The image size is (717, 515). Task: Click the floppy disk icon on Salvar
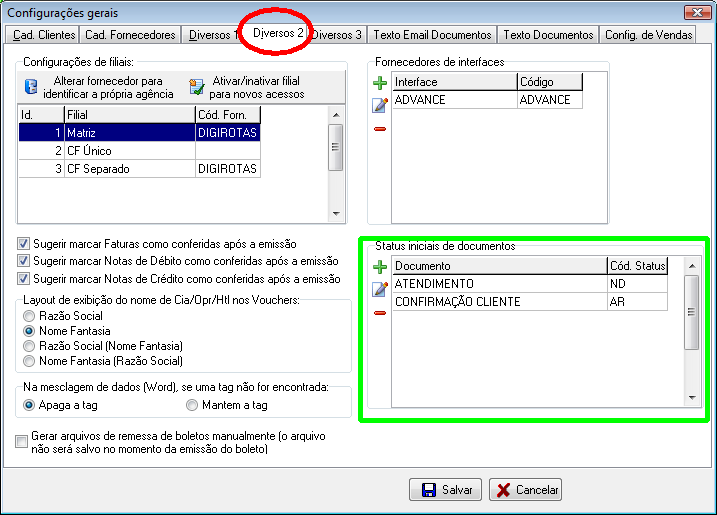428,490
